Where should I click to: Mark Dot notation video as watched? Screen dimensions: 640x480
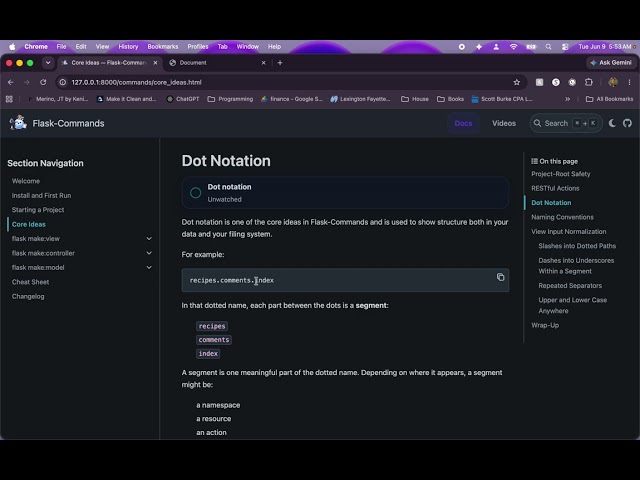pos(196,193)
